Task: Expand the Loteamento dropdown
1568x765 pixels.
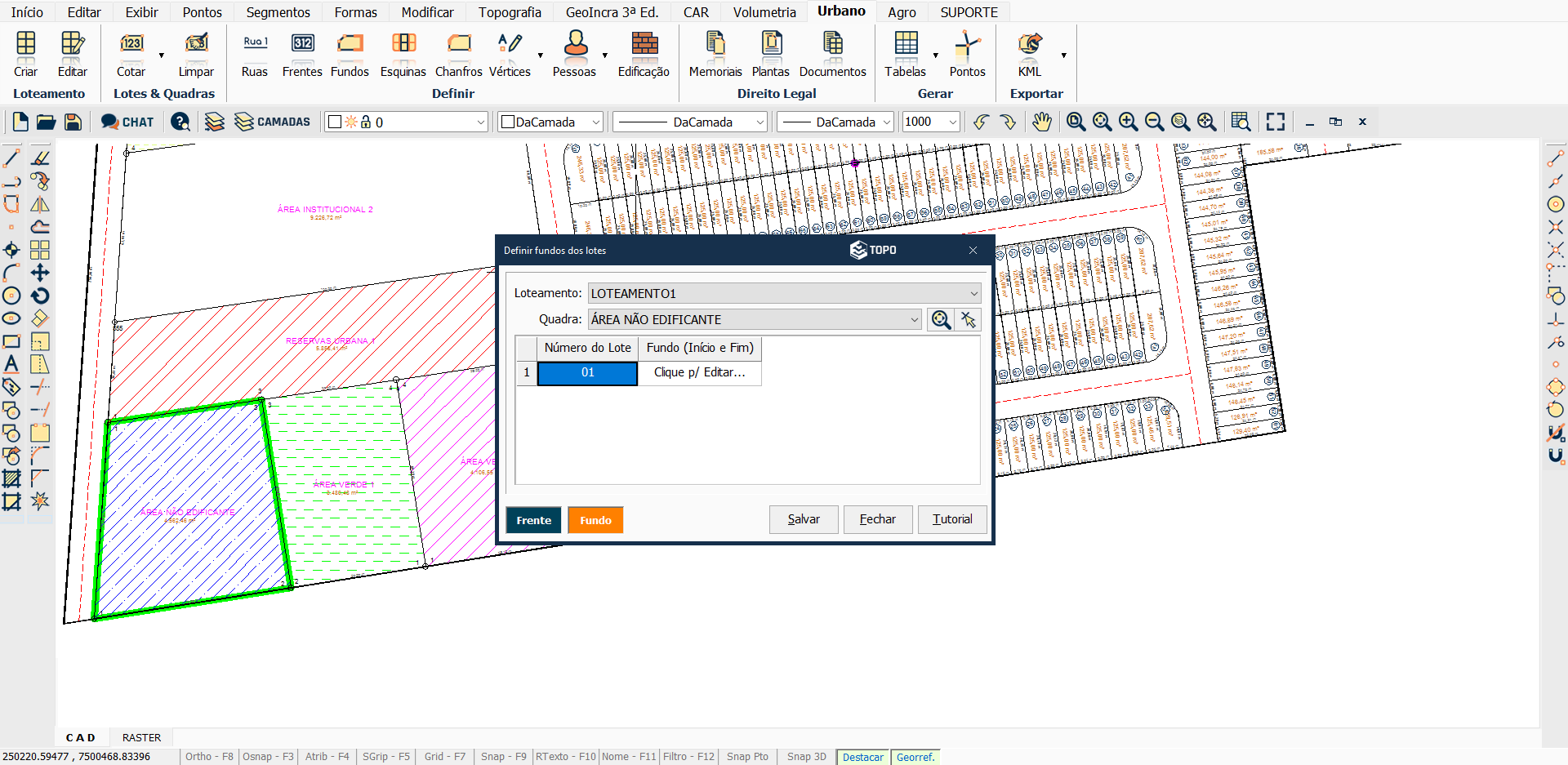Action: click(973, 293)
